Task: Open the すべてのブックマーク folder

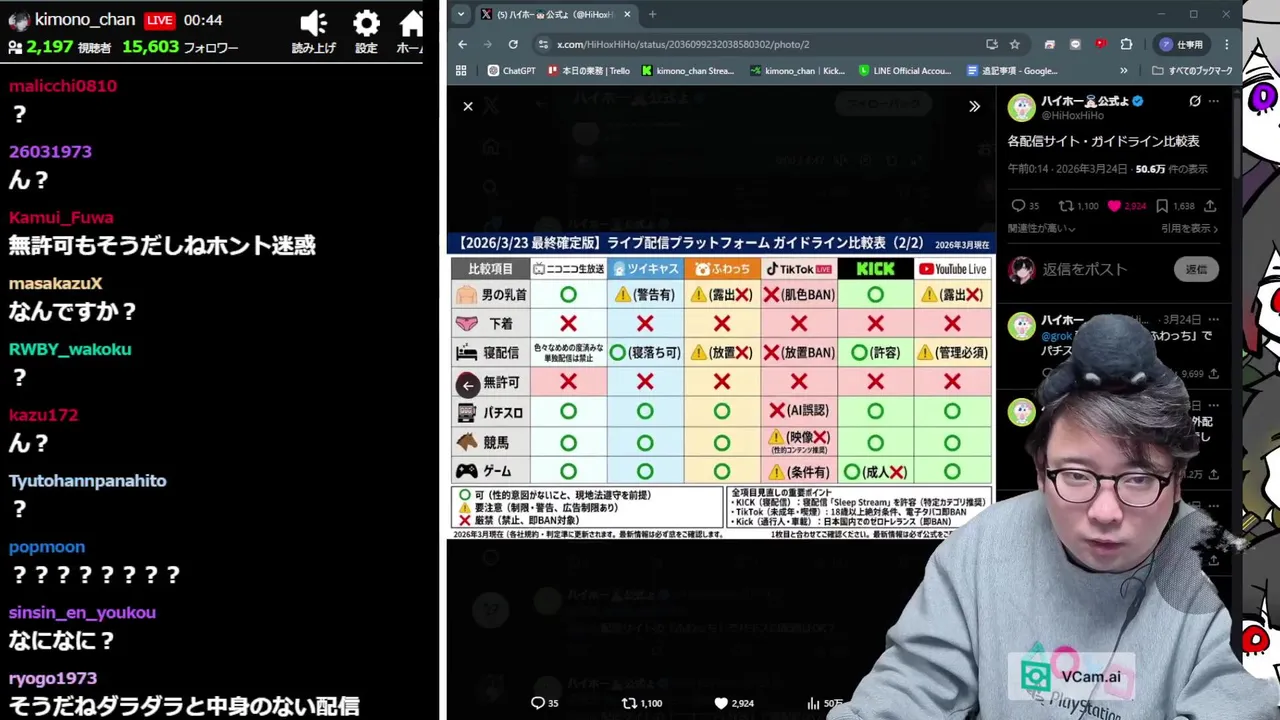Action: (1192, 71)
